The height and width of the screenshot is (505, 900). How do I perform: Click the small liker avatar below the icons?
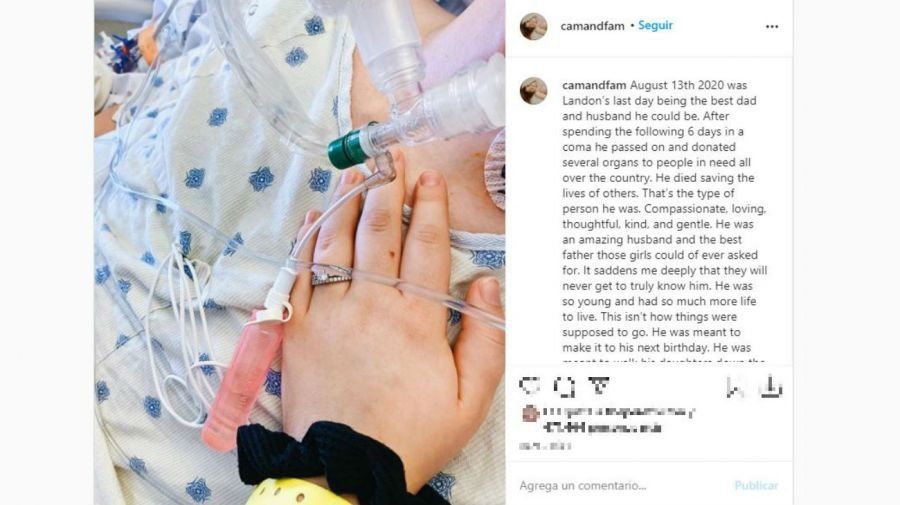coord(529,413)
